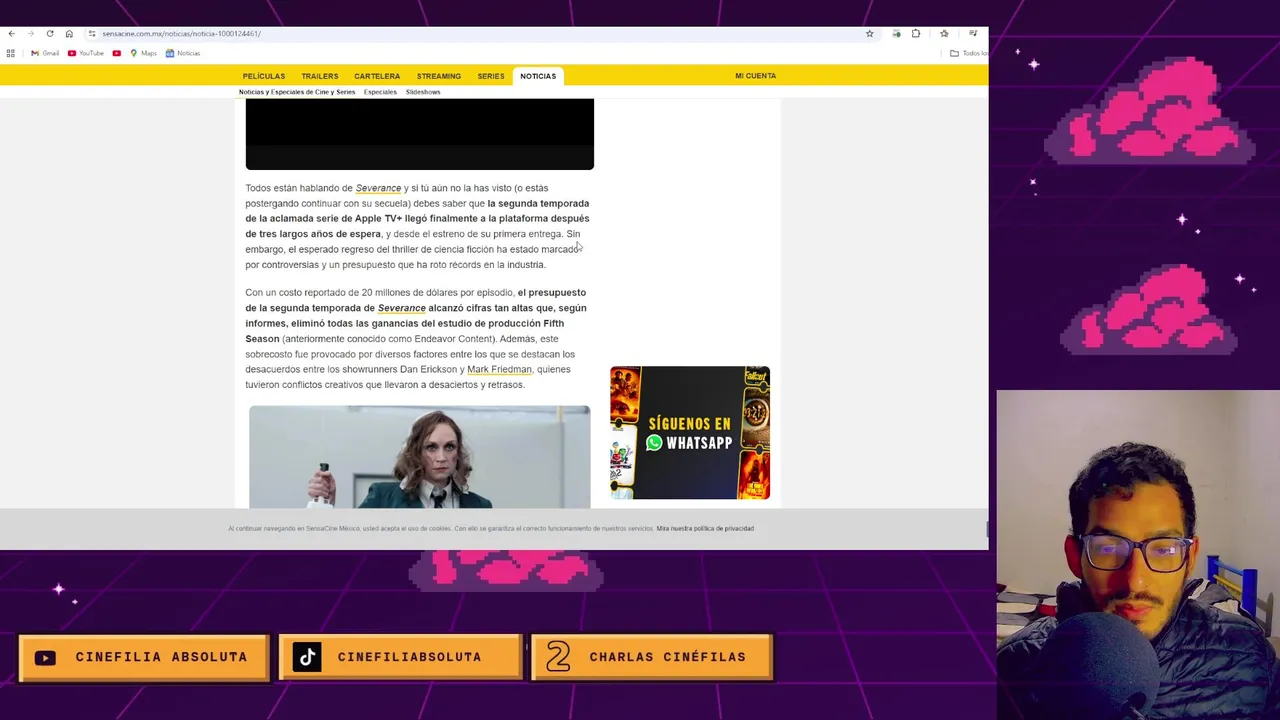
Task: Open the PELÍCULAS menu
Action: [264, 76]
